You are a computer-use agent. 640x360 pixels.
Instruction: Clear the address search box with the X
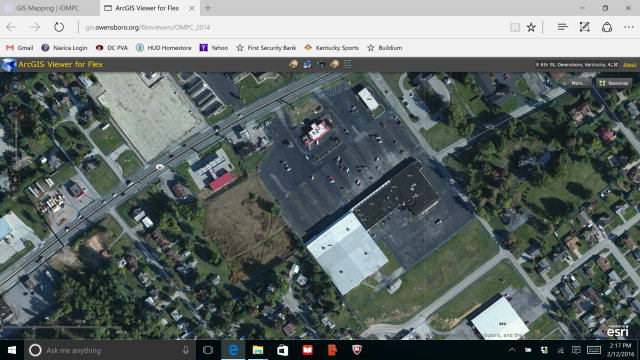tap(616, 64)
